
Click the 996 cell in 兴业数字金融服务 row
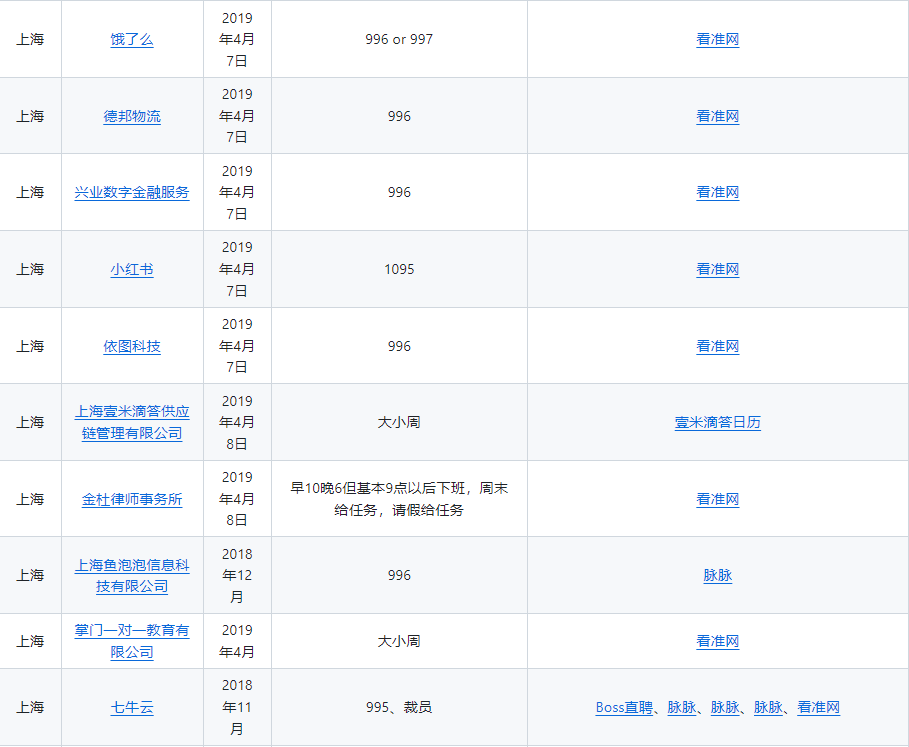[399, 192]
